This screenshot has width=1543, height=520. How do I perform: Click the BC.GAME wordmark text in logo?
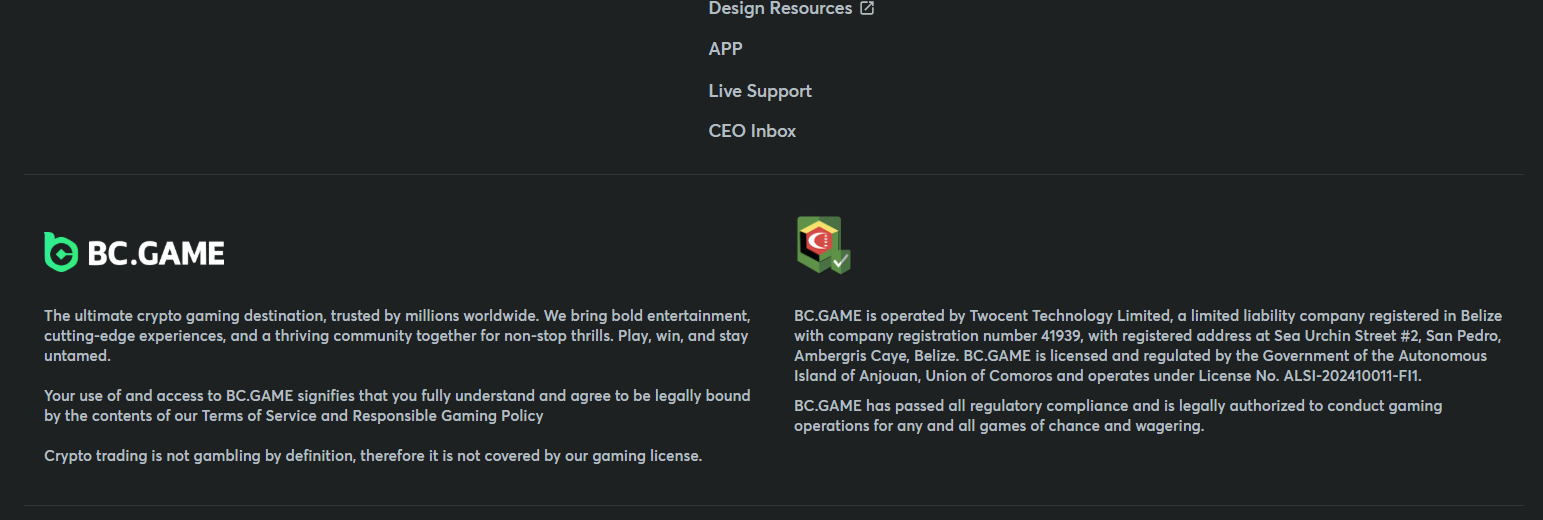156,254
